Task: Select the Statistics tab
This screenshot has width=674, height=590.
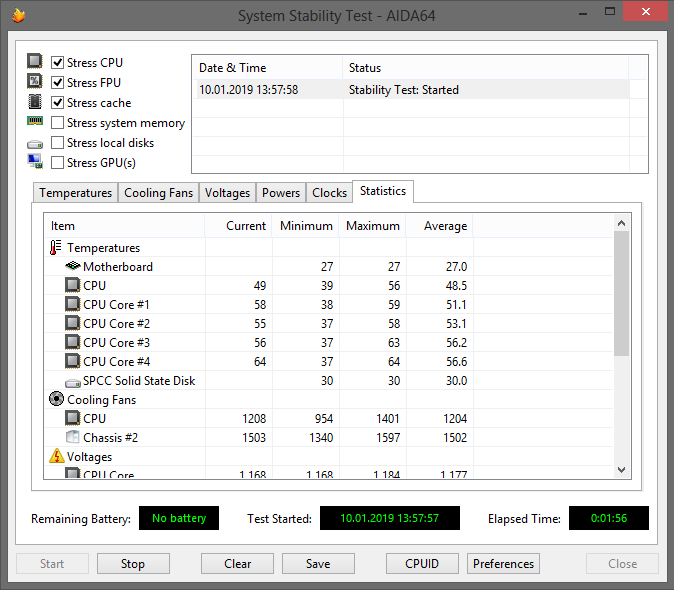Action: (x=383, y=191)
